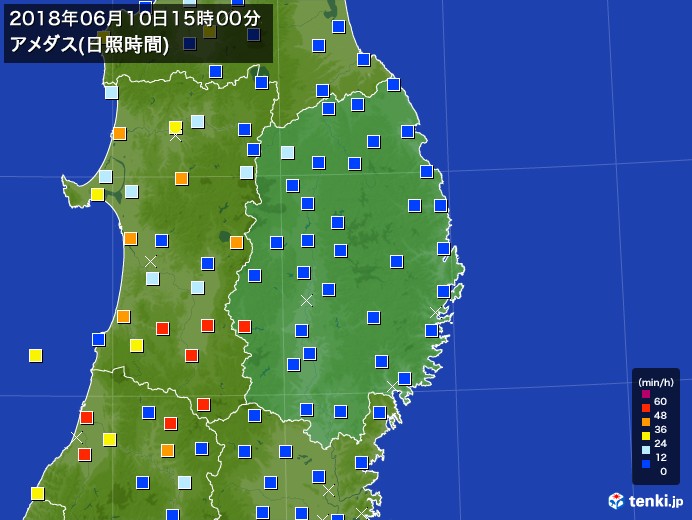Click the timestamp "2018年06月10日15時00分"
The image size is (692, 520).
tap(135, 19)
